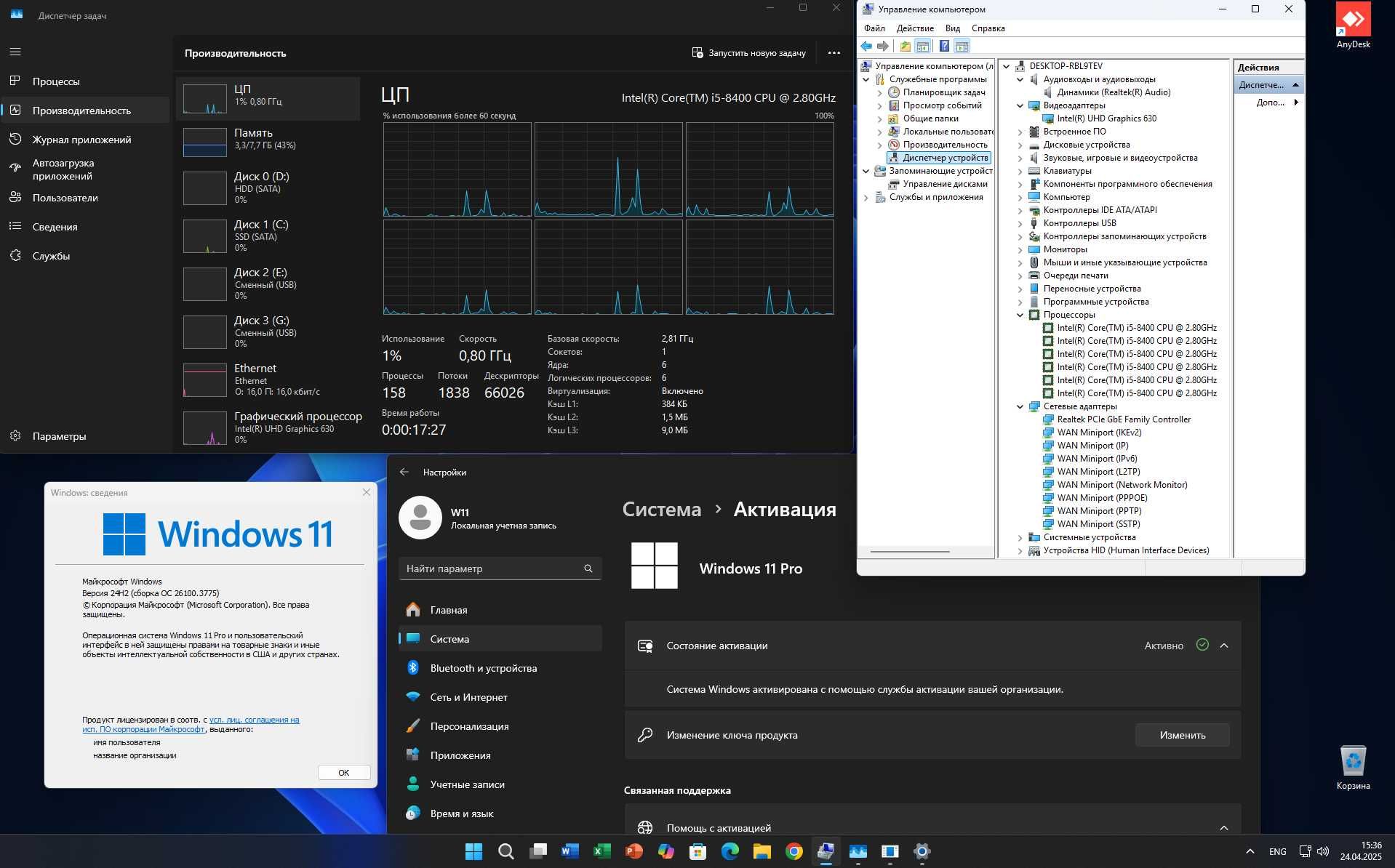The height and width of the screenshot is (868, 1395).
Task: Open Bluetooth и устройства in Settings
Action: (x=500, y=668)
